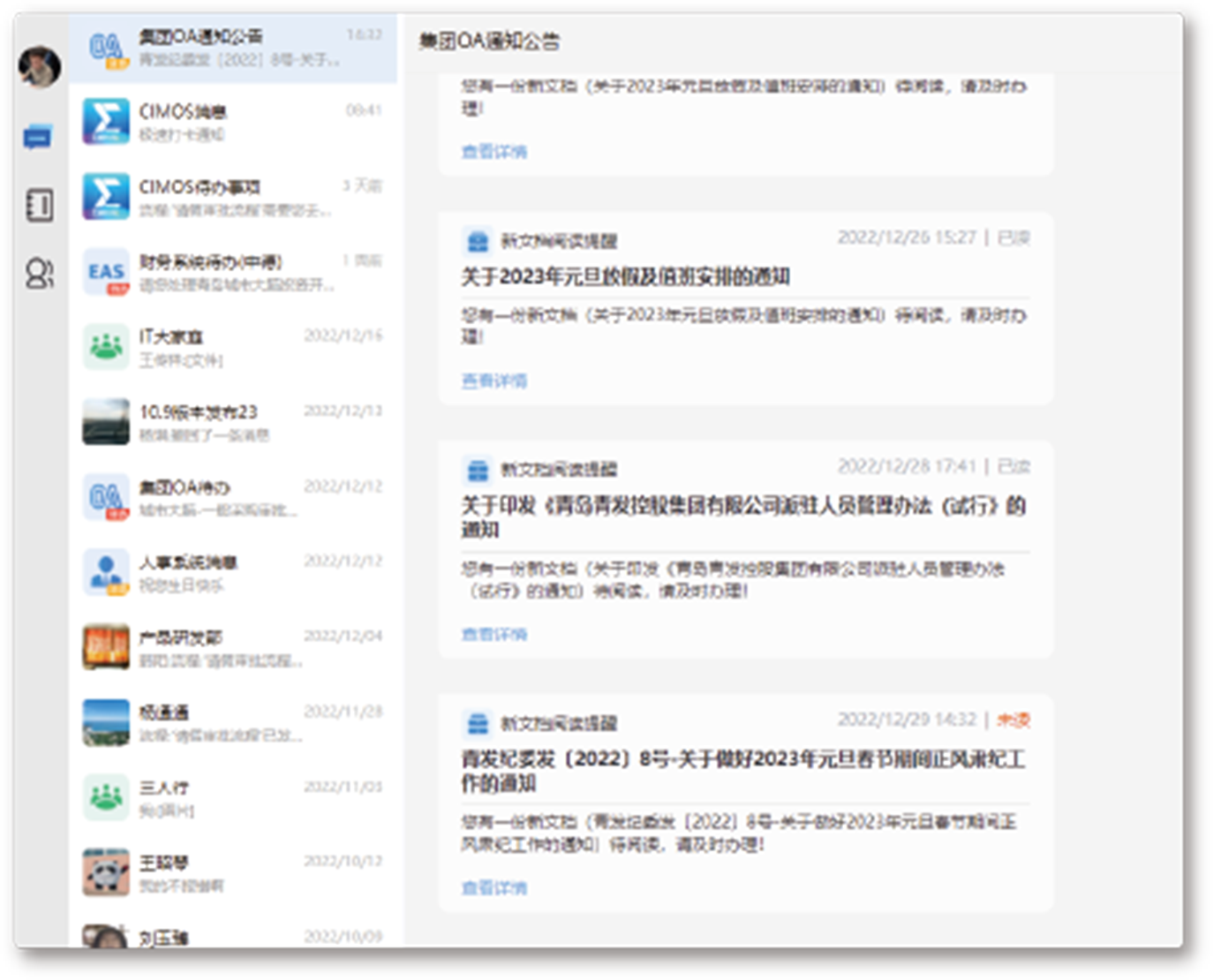This screenshot has width=1213, height=980.
Task: Open the 人事系统消息 conversation
Action: [x=233, y=573]
